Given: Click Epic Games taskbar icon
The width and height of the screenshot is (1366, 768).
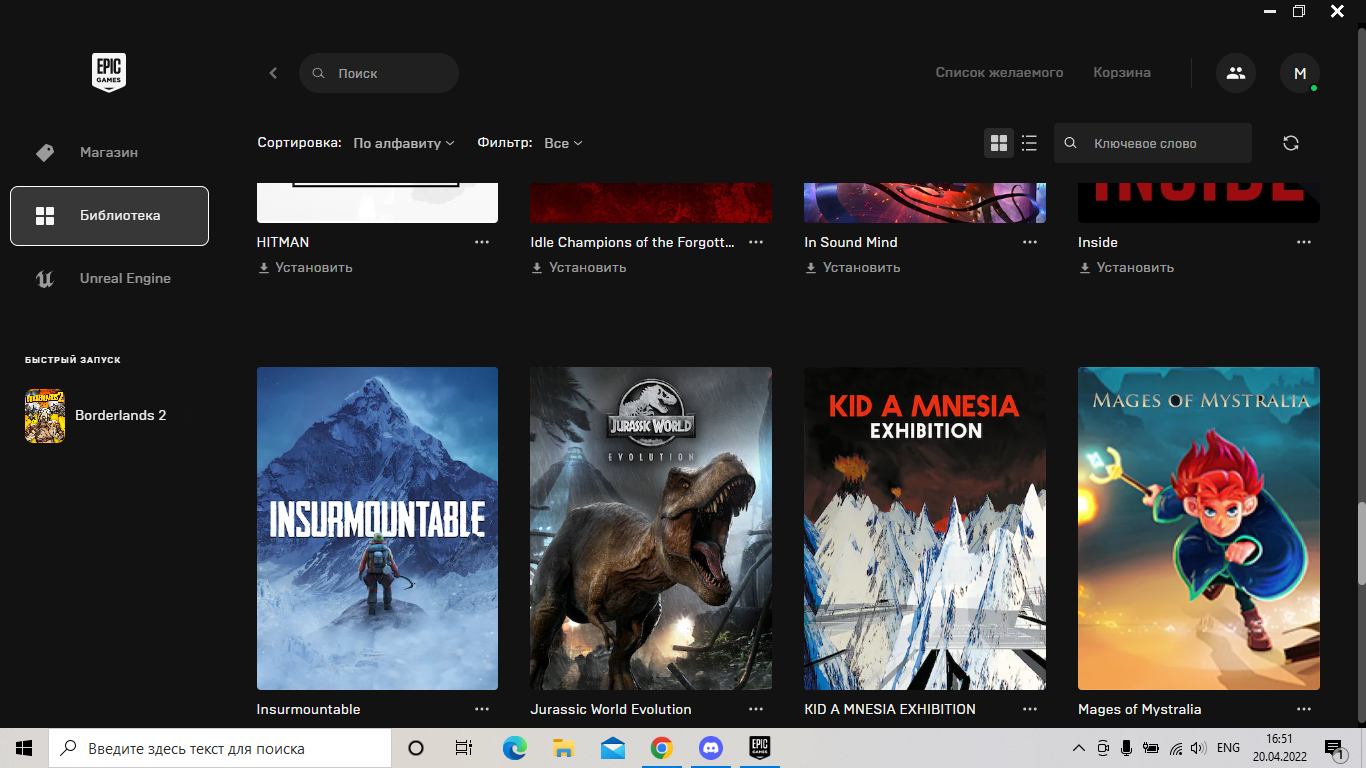Looking at the screenshot, I should click(759, 748).
